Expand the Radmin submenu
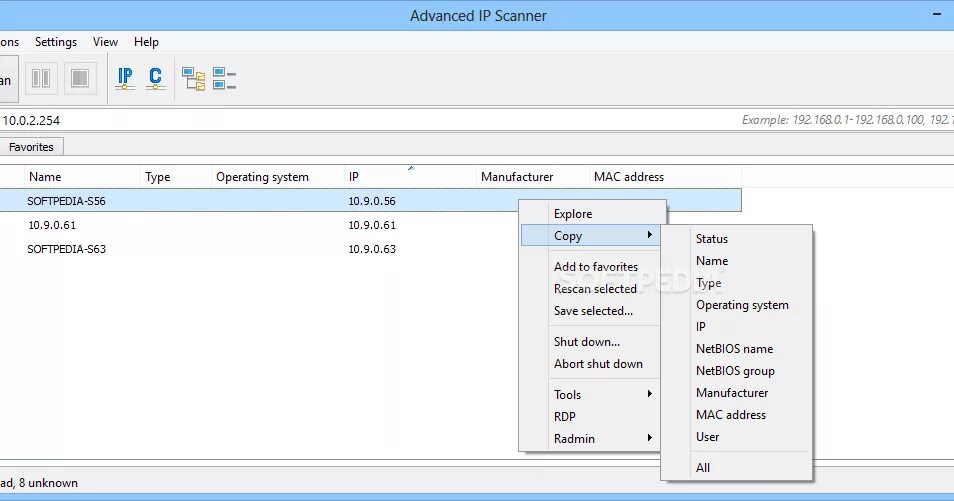This screenshot has width=954, height=501. click(590, 438)
